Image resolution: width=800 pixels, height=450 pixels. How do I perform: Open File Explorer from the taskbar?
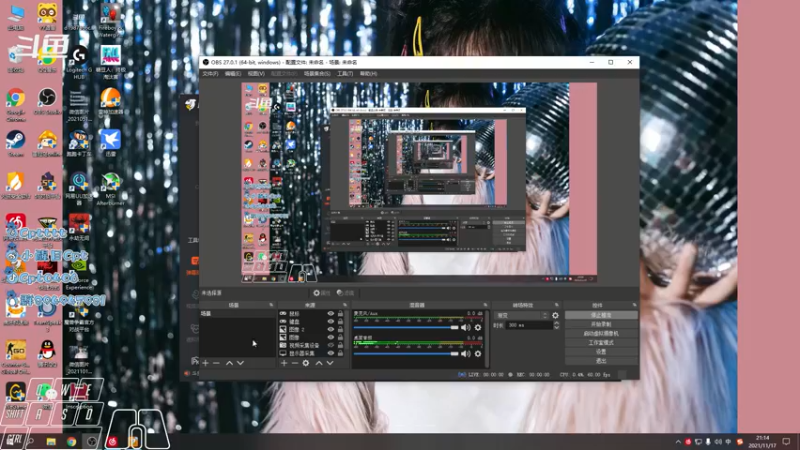click(51, 442)
